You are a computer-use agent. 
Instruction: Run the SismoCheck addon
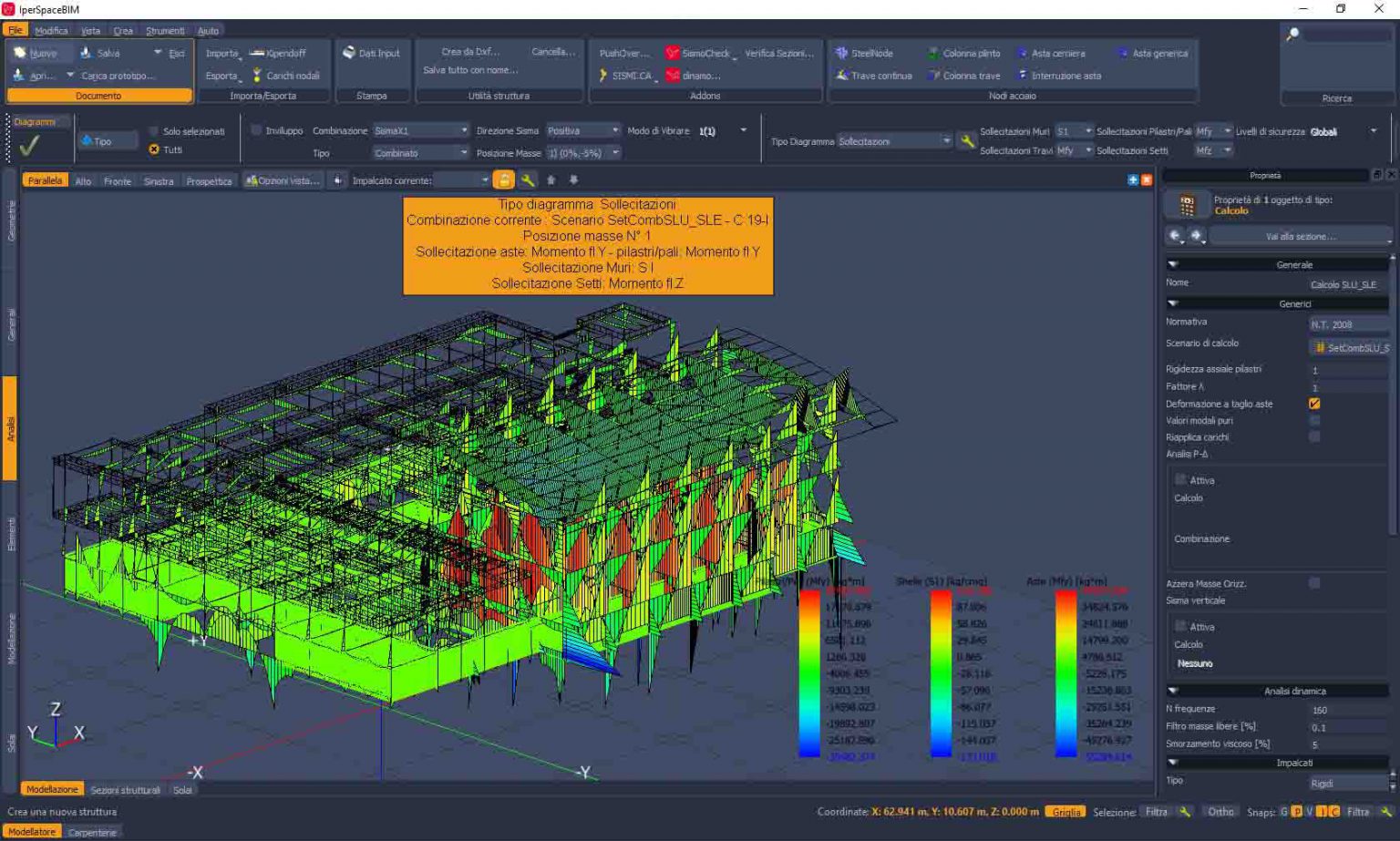pos(700,52)
